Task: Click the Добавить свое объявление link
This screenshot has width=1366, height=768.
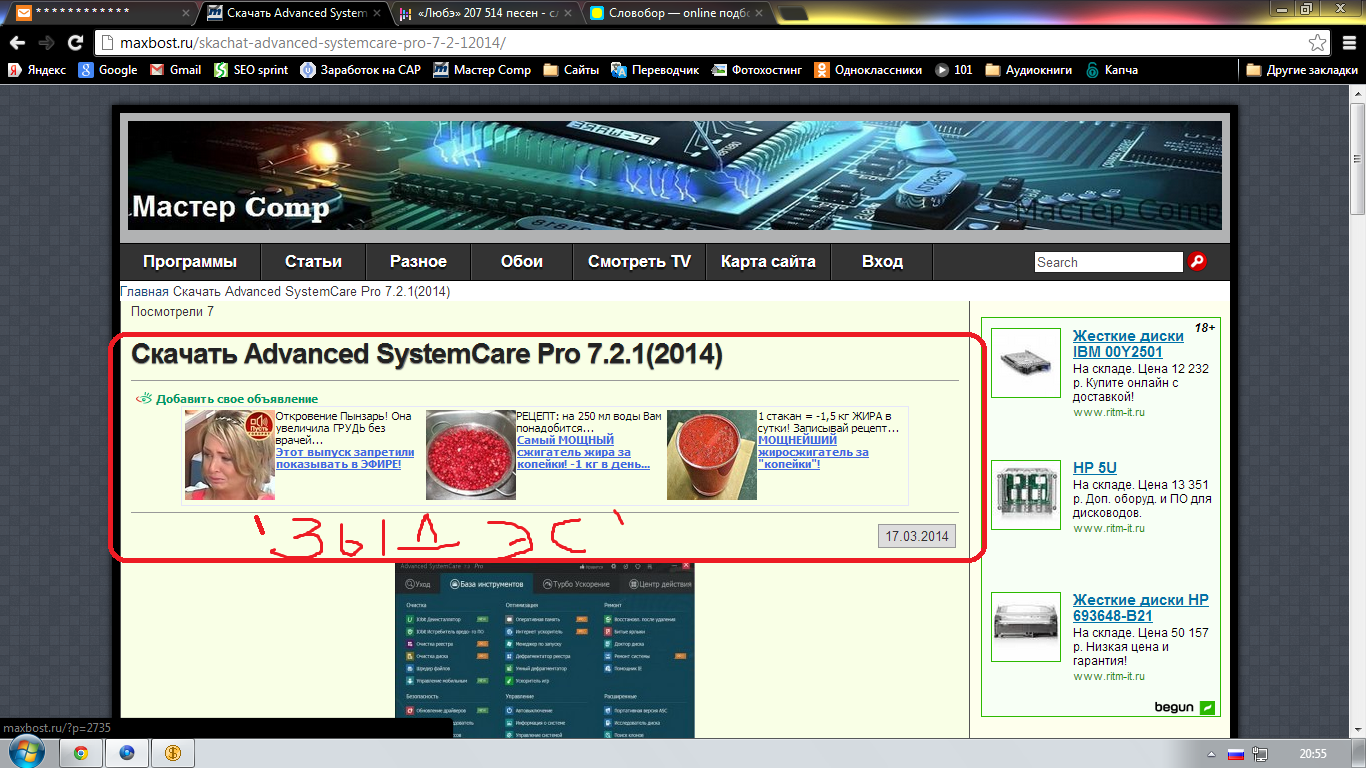Action: (237, 399)
